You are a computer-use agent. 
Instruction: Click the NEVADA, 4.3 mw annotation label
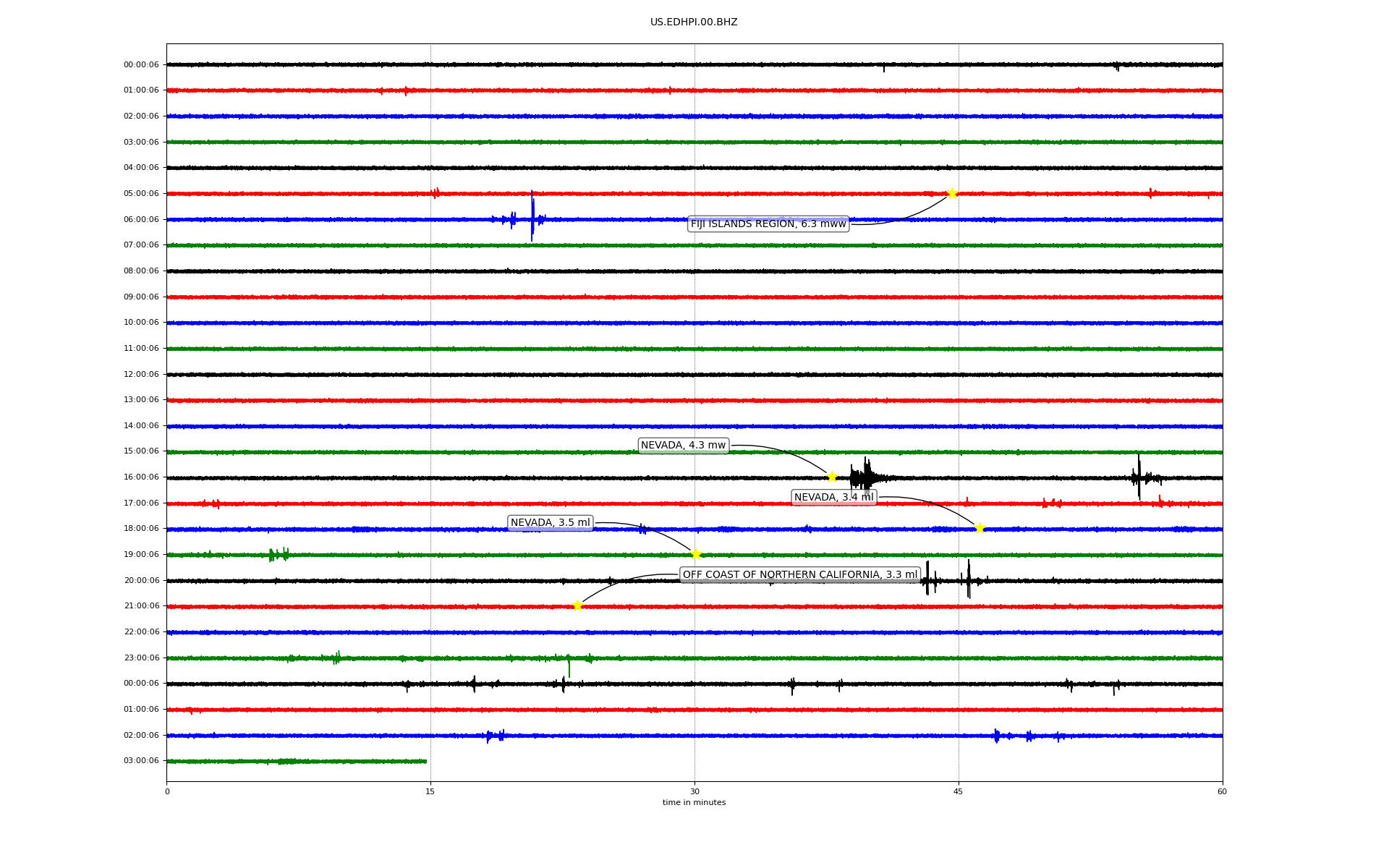click(x=683, y=446)
